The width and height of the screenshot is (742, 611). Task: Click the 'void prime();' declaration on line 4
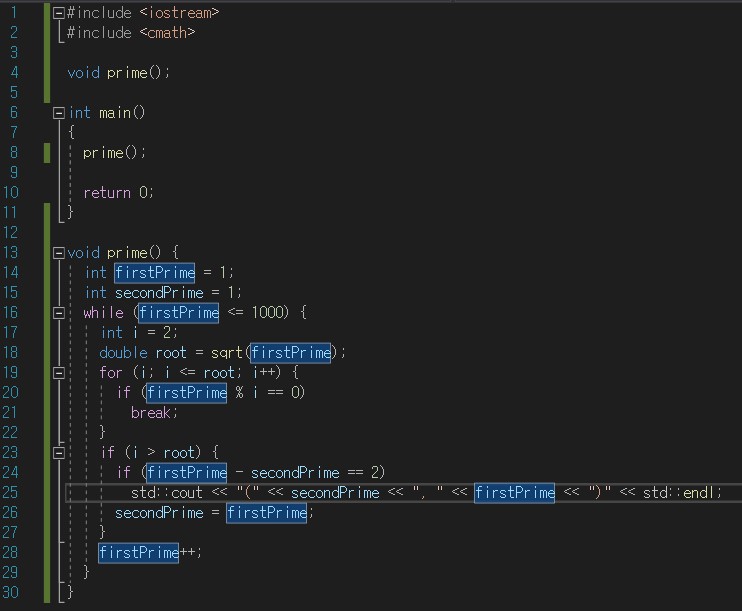(118, 73)
